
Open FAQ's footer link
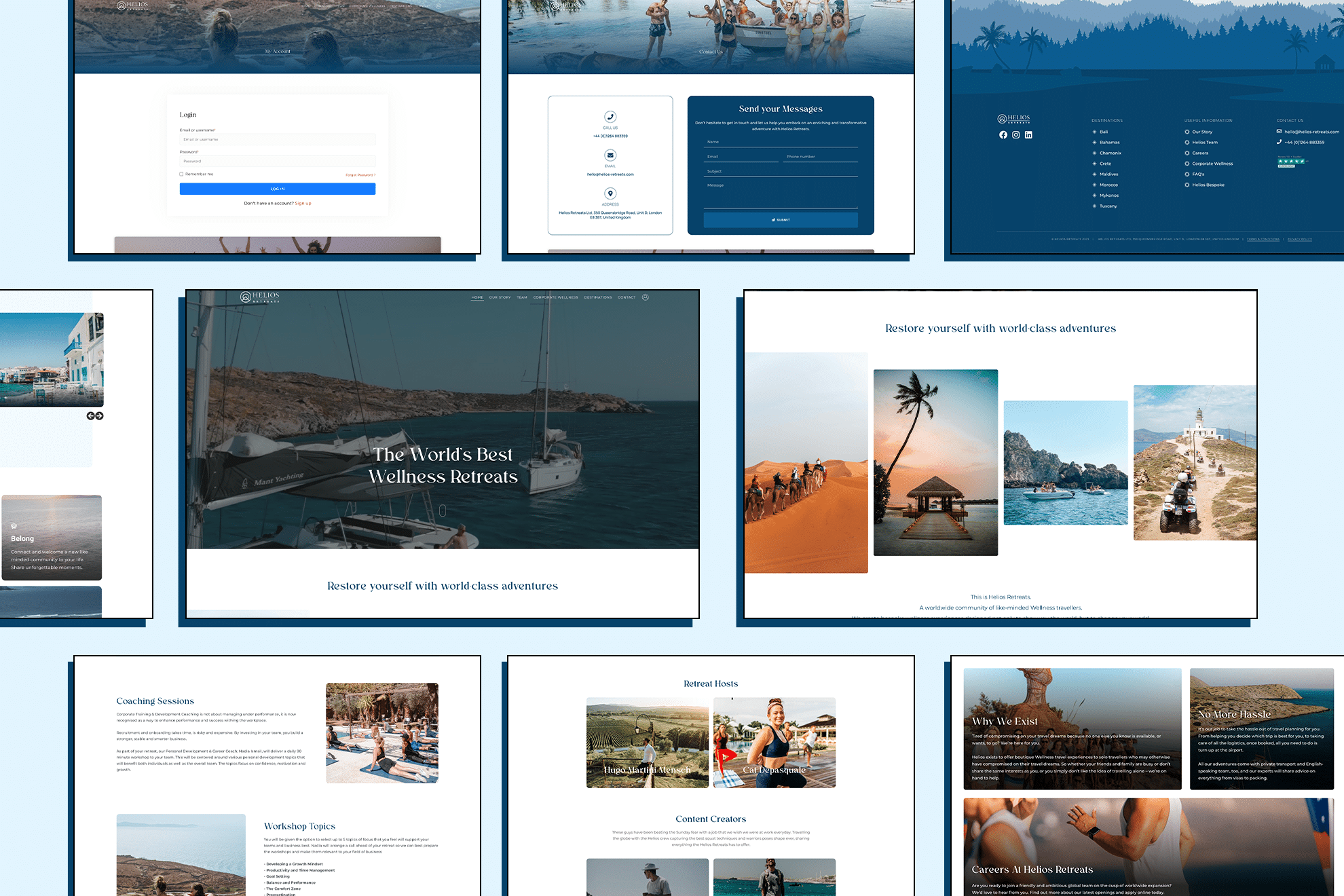1198,174
